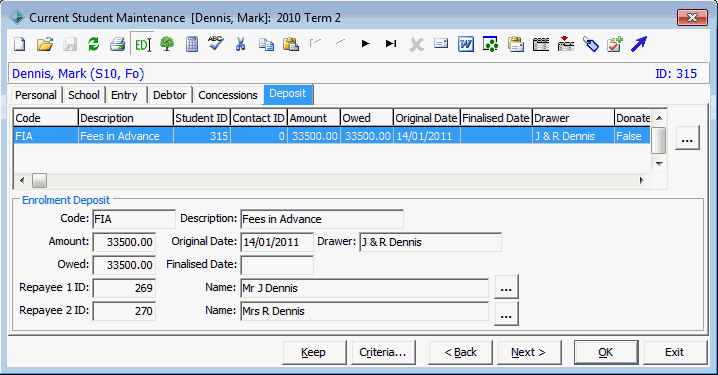
Task: Click the Drawer field 'J & R Dennis'
Action: tap(430, 242)
